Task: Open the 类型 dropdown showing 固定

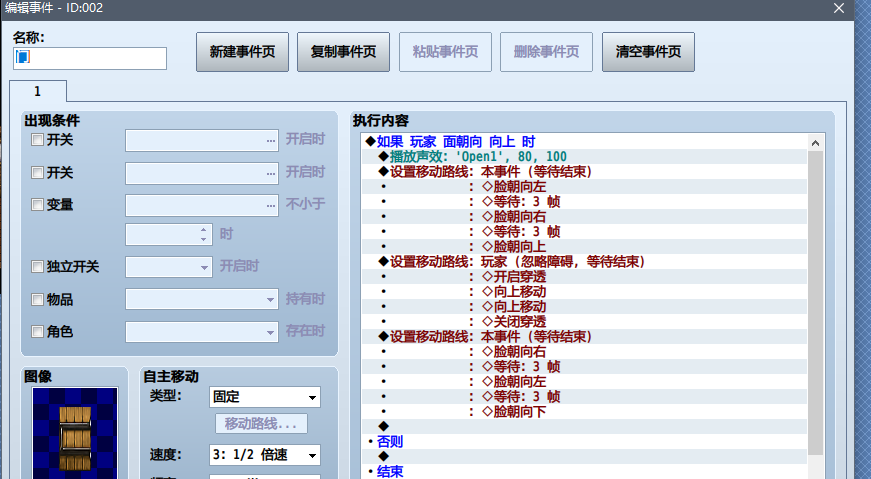Action: 265,397
